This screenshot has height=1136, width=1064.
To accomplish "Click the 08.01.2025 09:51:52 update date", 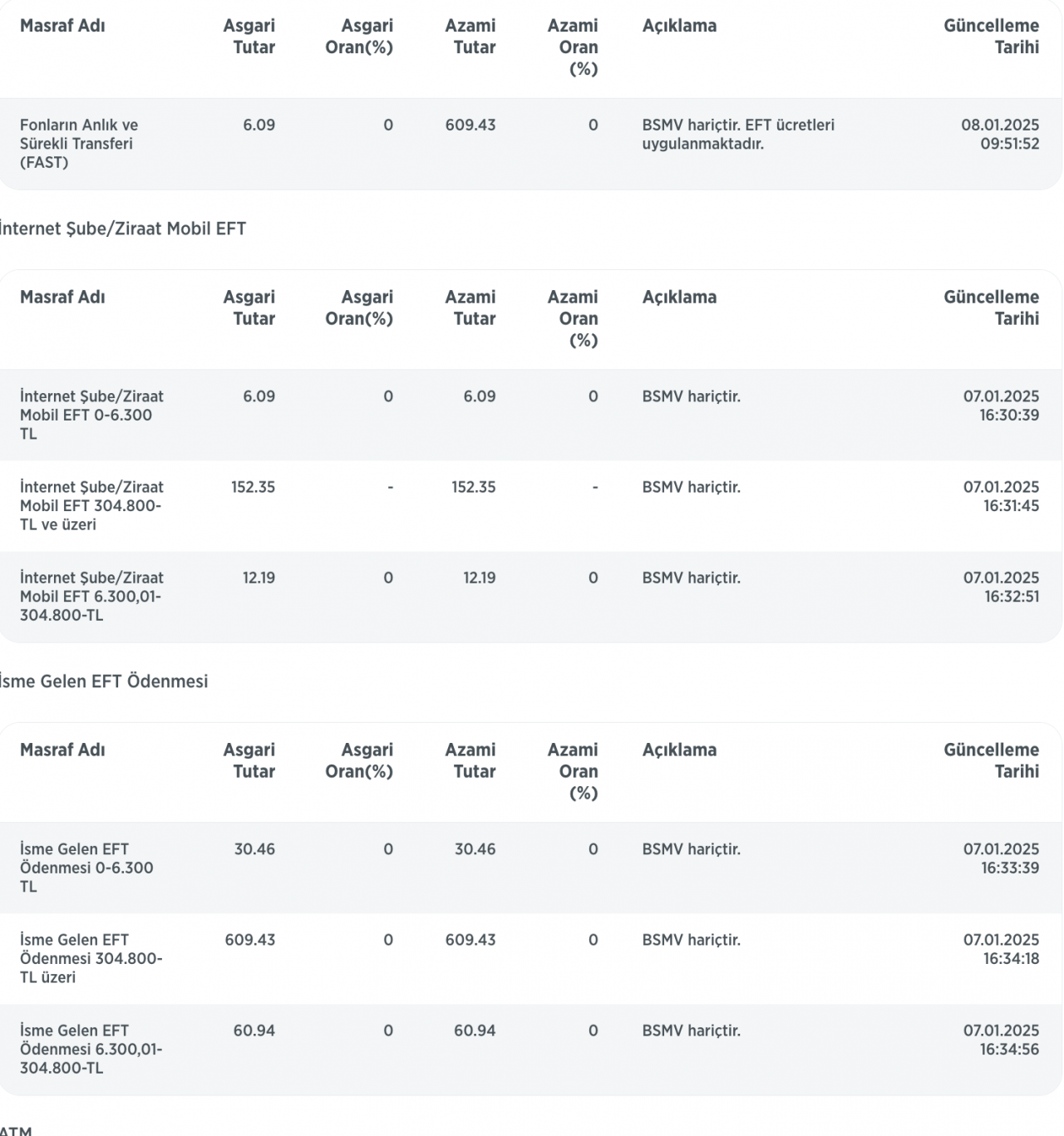I will (x=1000, y=135).
